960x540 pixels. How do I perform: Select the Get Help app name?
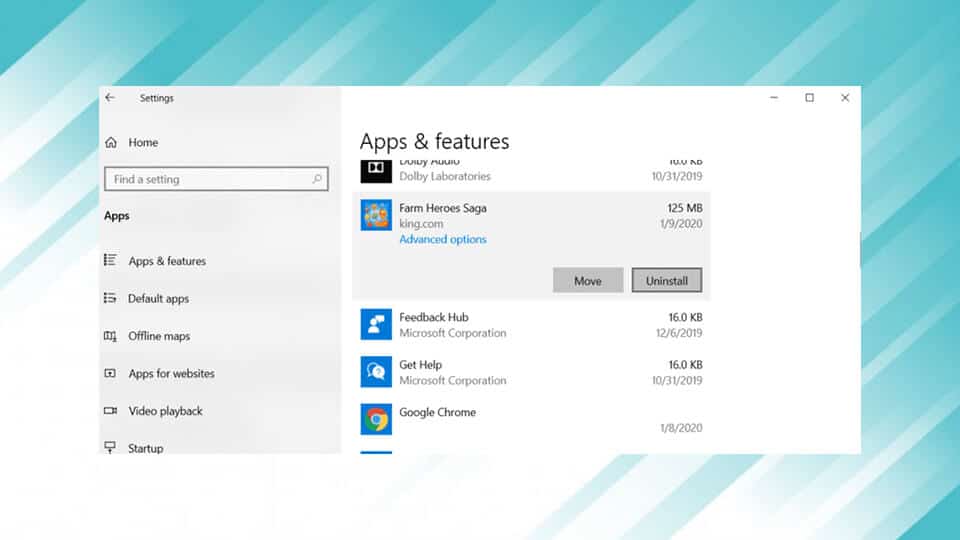(x=420, y=364)
